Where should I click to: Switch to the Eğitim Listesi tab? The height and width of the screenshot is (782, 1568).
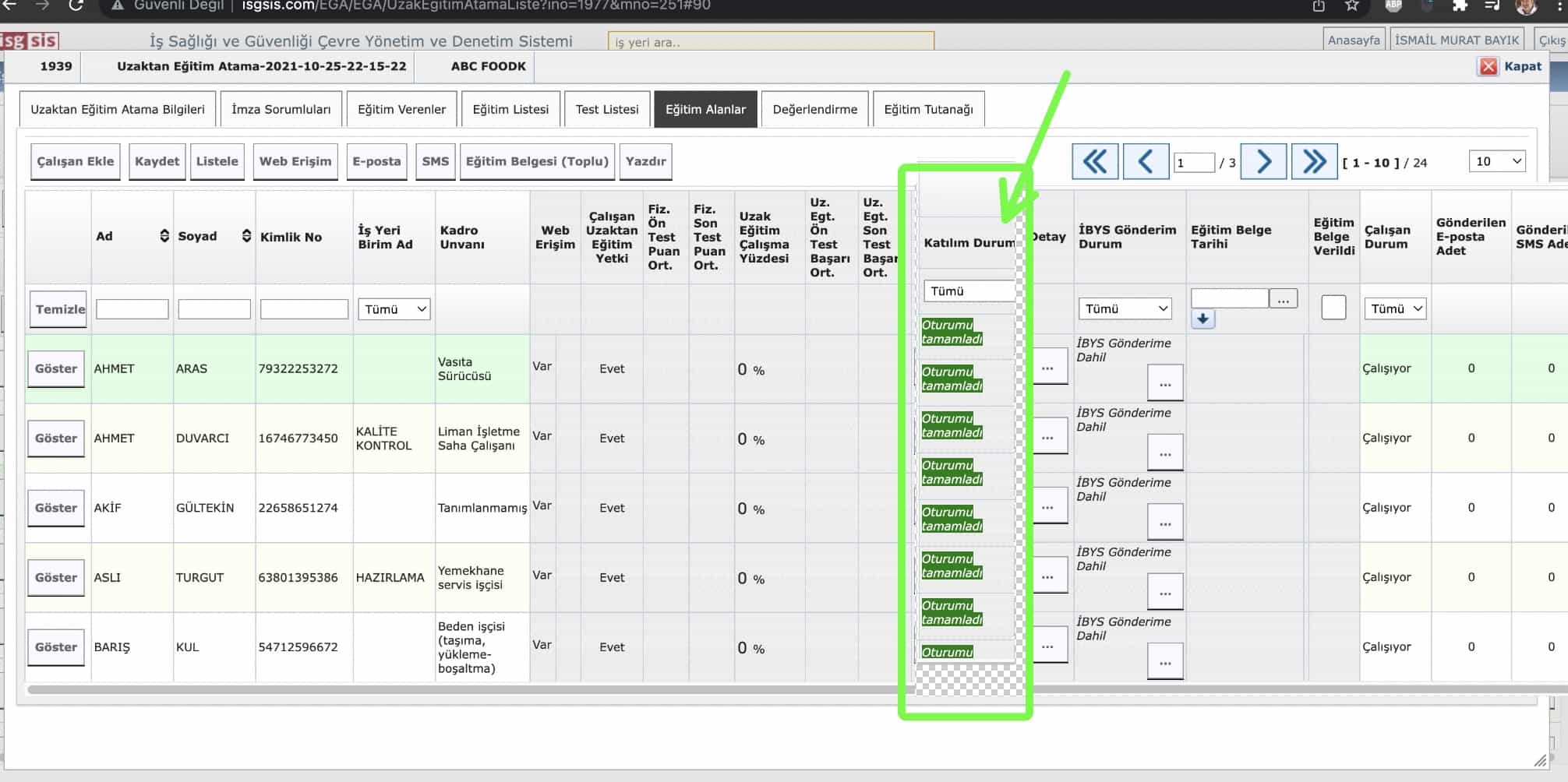click(510, 109)
